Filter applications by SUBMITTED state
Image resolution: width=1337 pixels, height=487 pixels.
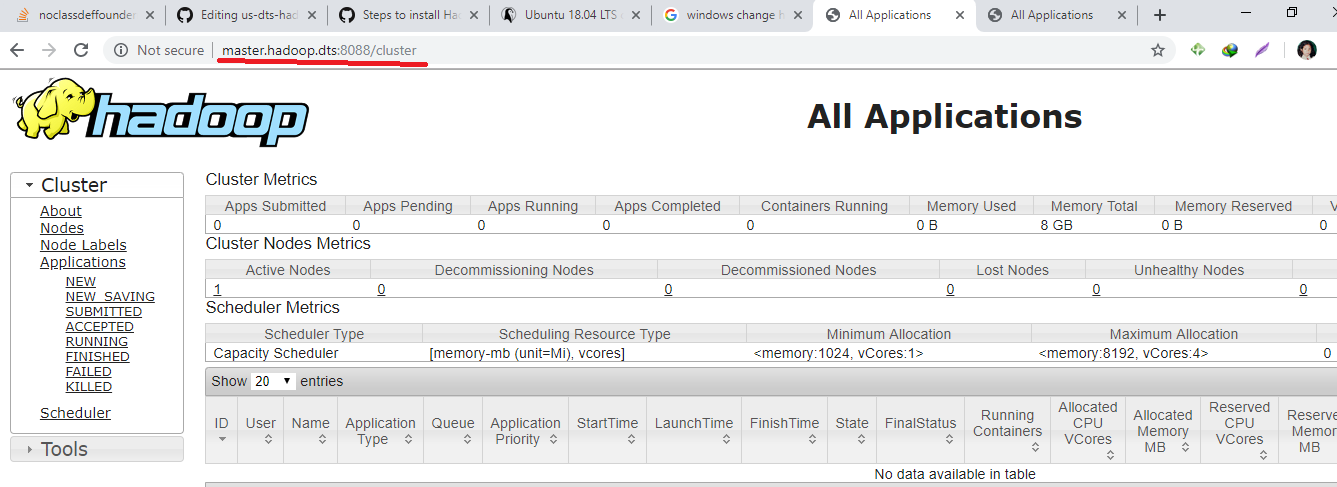point(104,312)
